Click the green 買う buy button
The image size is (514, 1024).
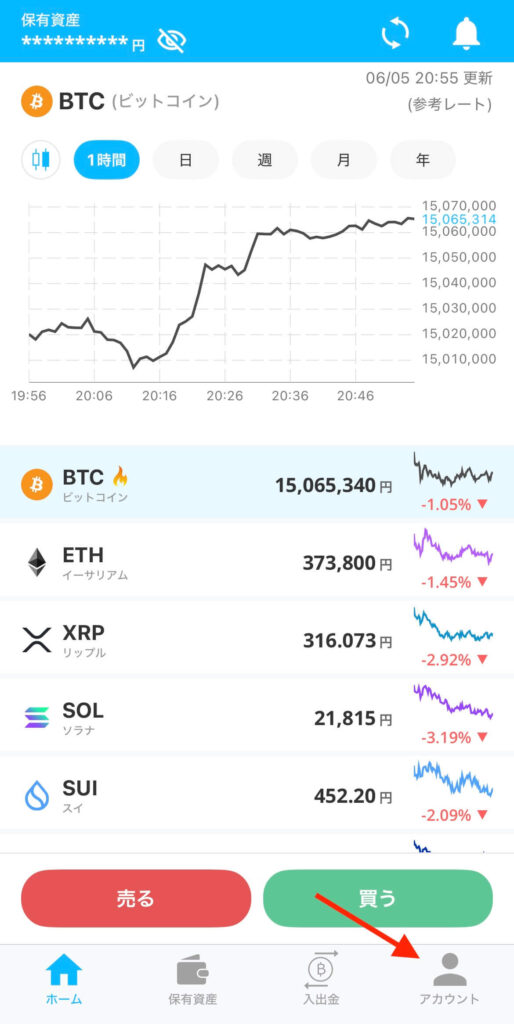(378, 899)
